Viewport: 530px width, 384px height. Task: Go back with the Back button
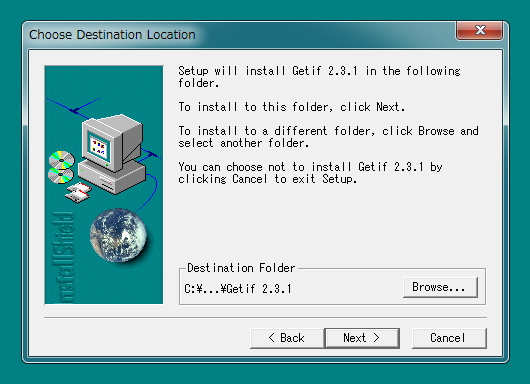pyautogui.click(x=287, y=338)
